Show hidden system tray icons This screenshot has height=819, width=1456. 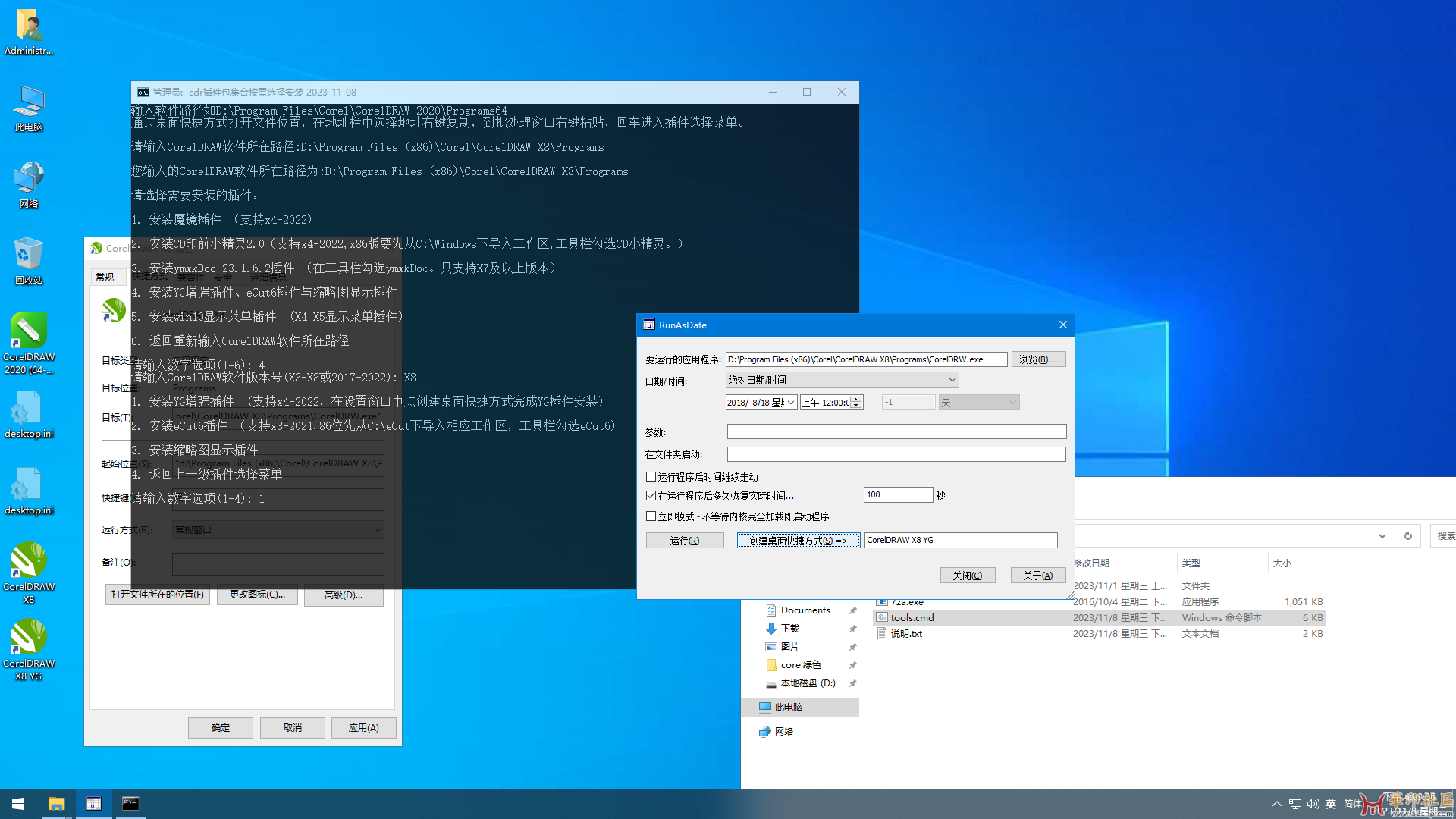click(x=1277, y=804)
